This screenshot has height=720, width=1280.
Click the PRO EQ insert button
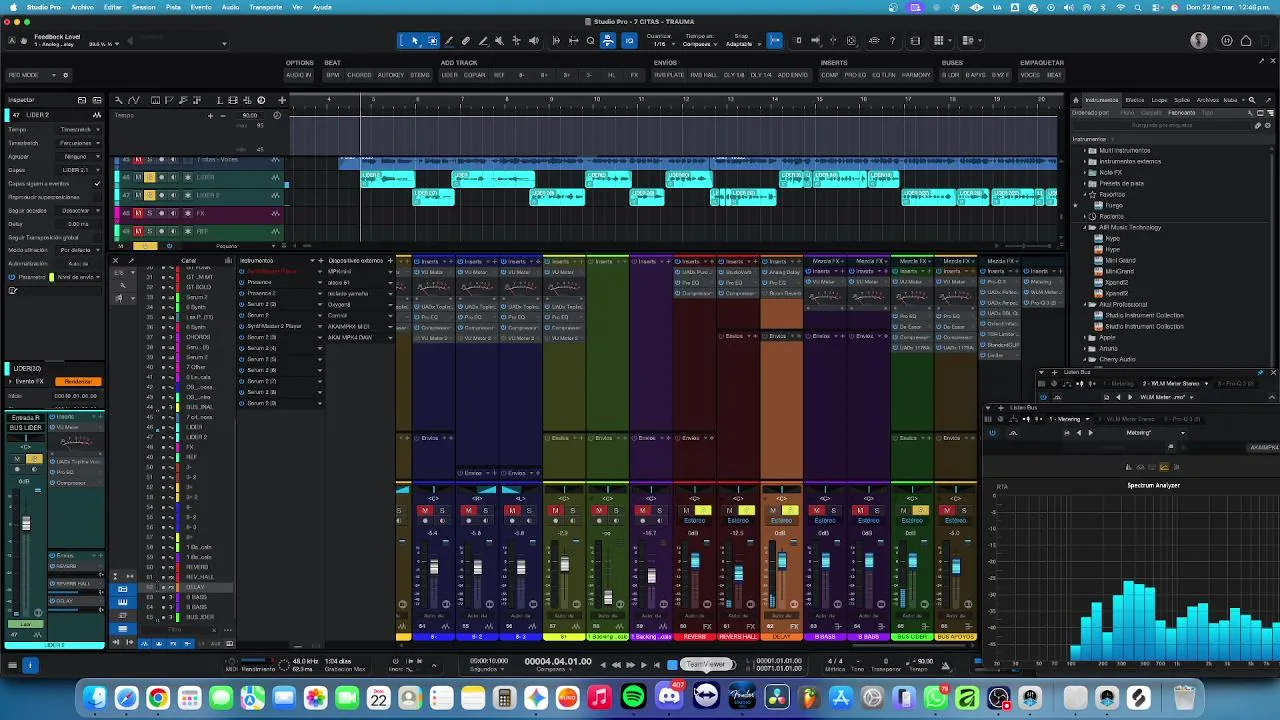click(855, 75)
